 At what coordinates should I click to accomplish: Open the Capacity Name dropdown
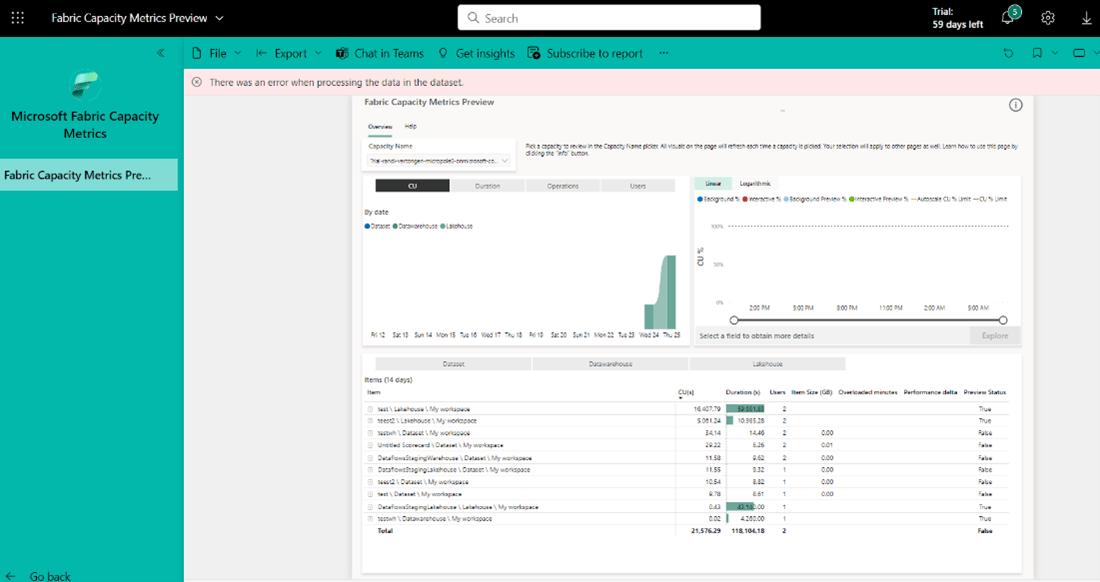(438, 161)
